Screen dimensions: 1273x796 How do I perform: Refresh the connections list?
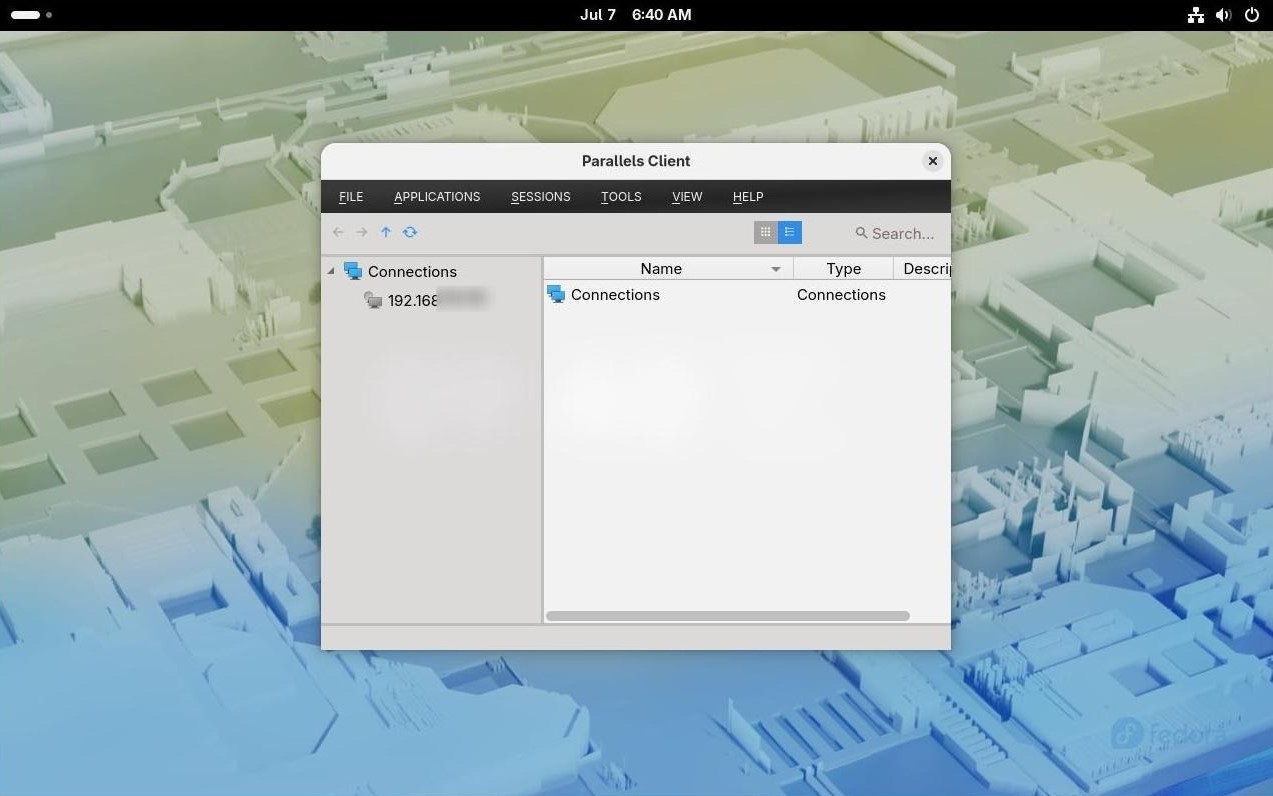tap(410, 232)
